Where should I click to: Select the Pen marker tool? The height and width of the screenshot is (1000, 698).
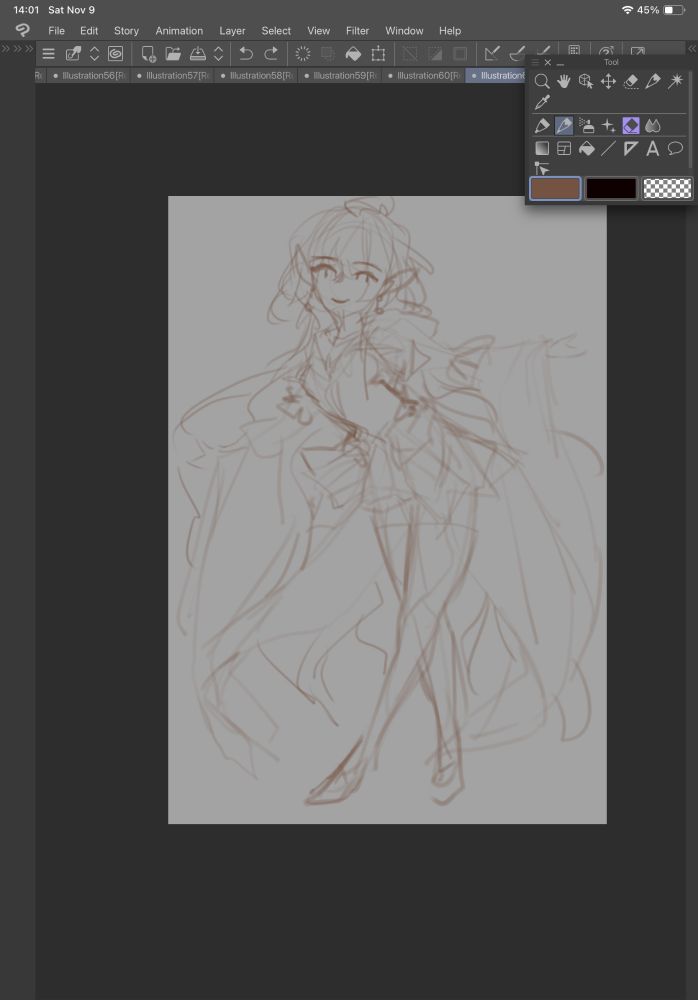(542, 126)
